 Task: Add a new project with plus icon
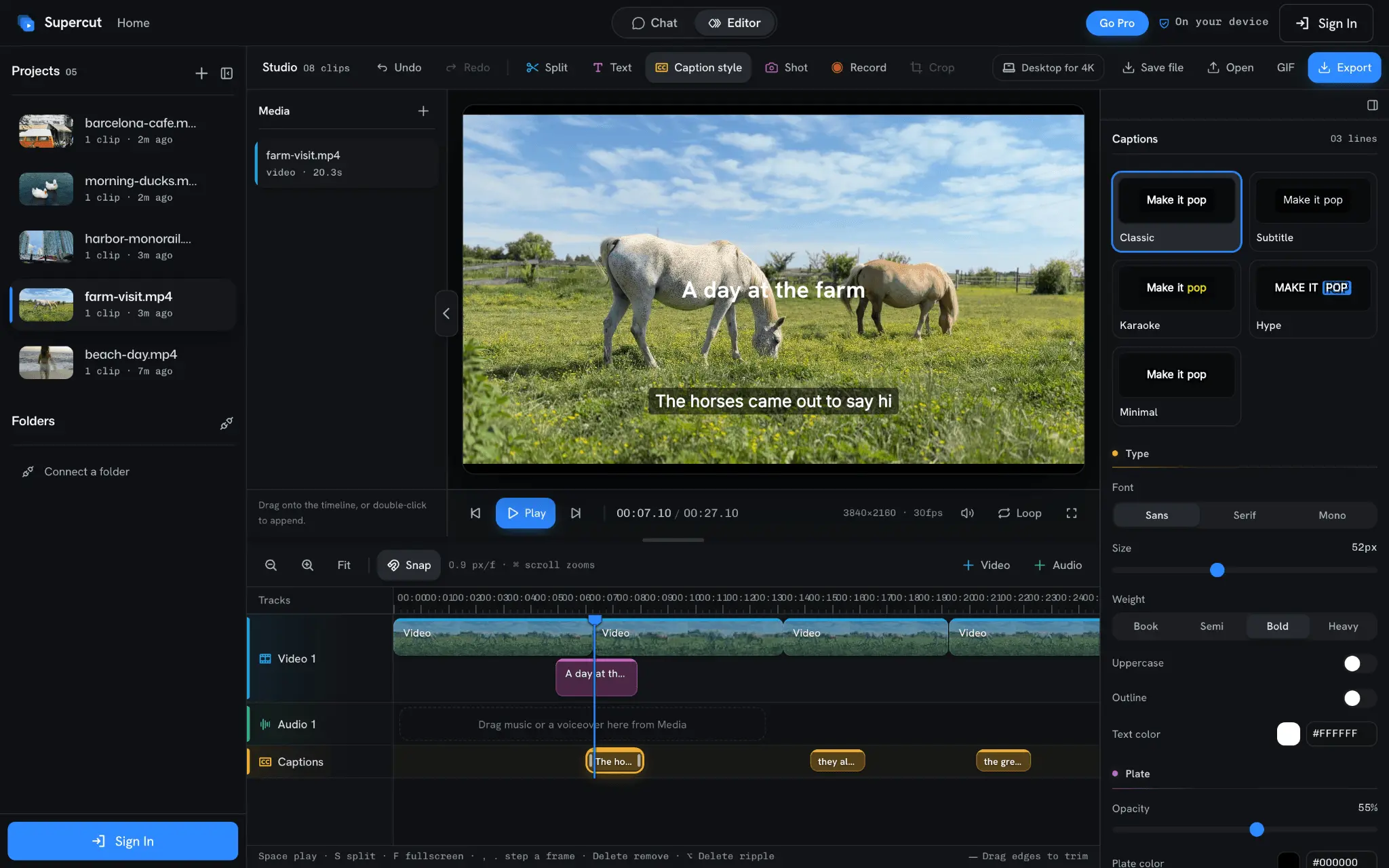point(201,73)
